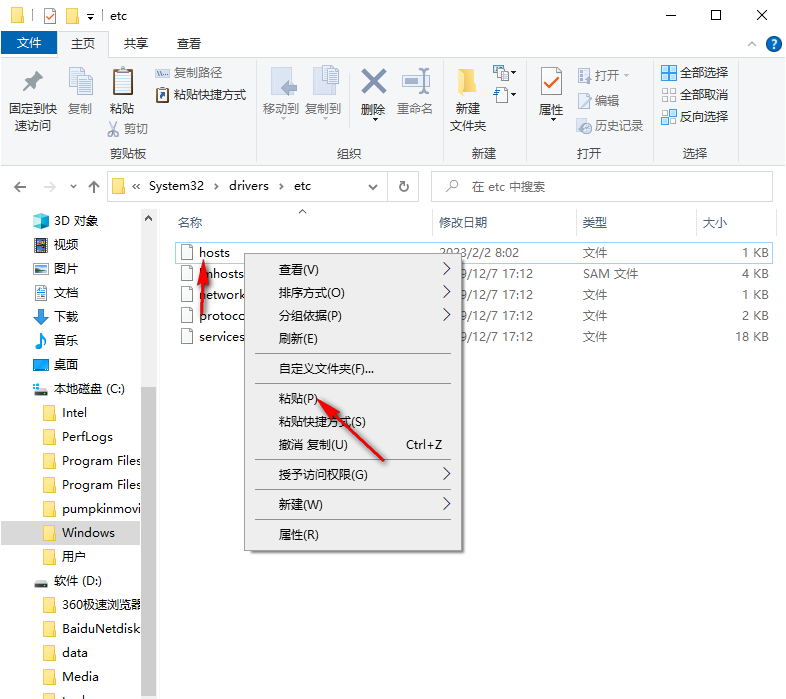The image size is (786, 699).
Task: Click Copy path in clipboard group
Action: tap(188, 73)
